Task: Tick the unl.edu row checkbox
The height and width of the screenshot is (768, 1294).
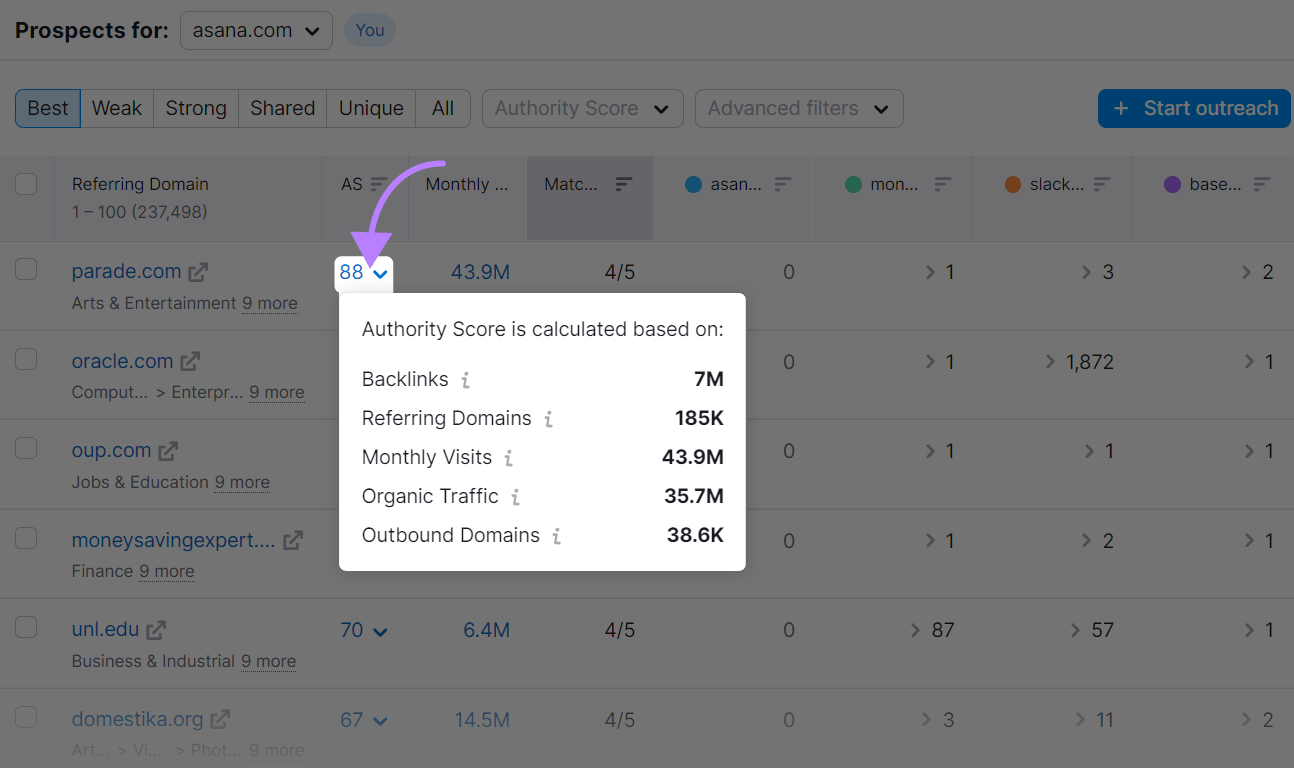Action: [26, 627]
